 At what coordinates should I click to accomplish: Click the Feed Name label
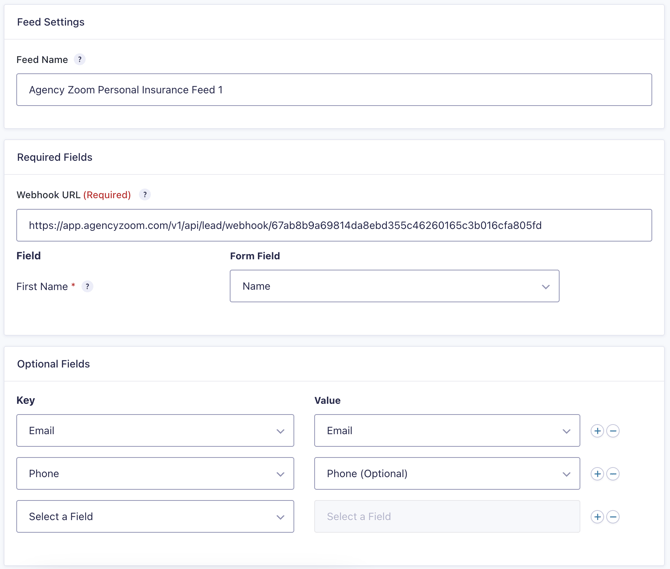tap(42, 59)
